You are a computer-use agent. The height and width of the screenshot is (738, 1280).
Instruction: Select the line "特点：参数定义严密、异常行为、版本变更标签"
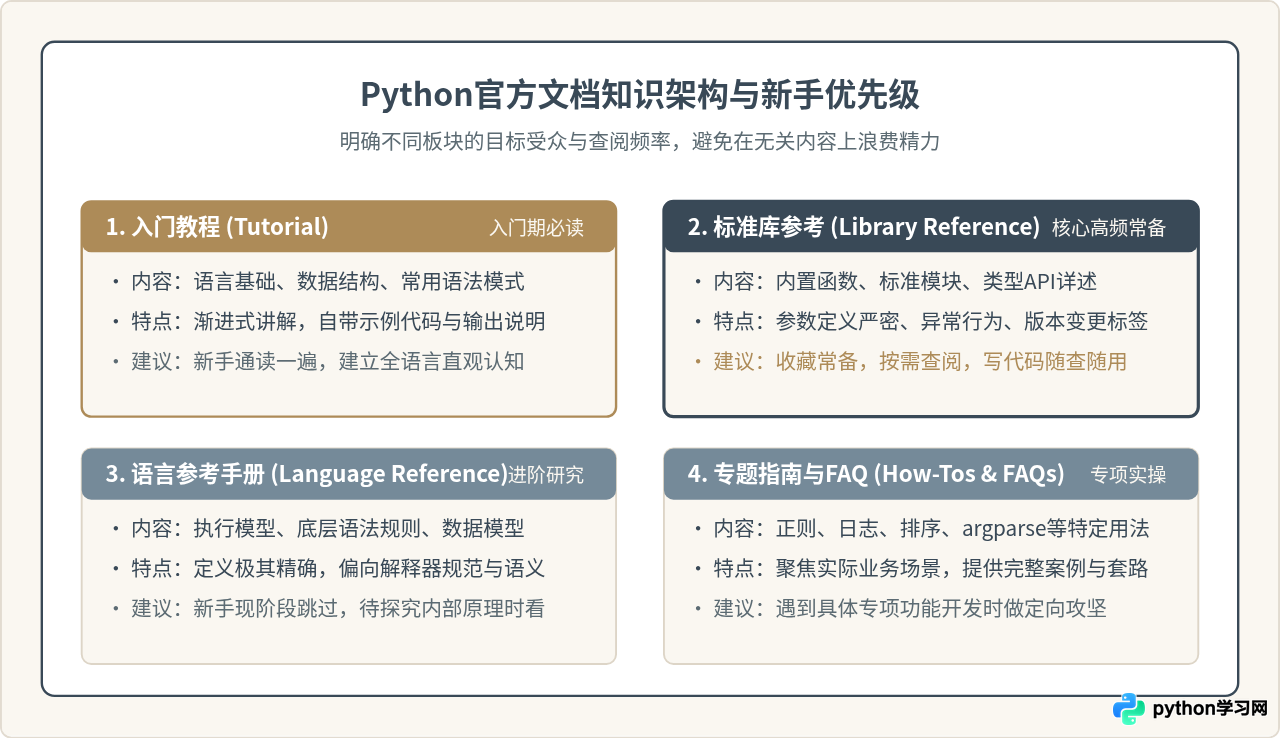931,322
